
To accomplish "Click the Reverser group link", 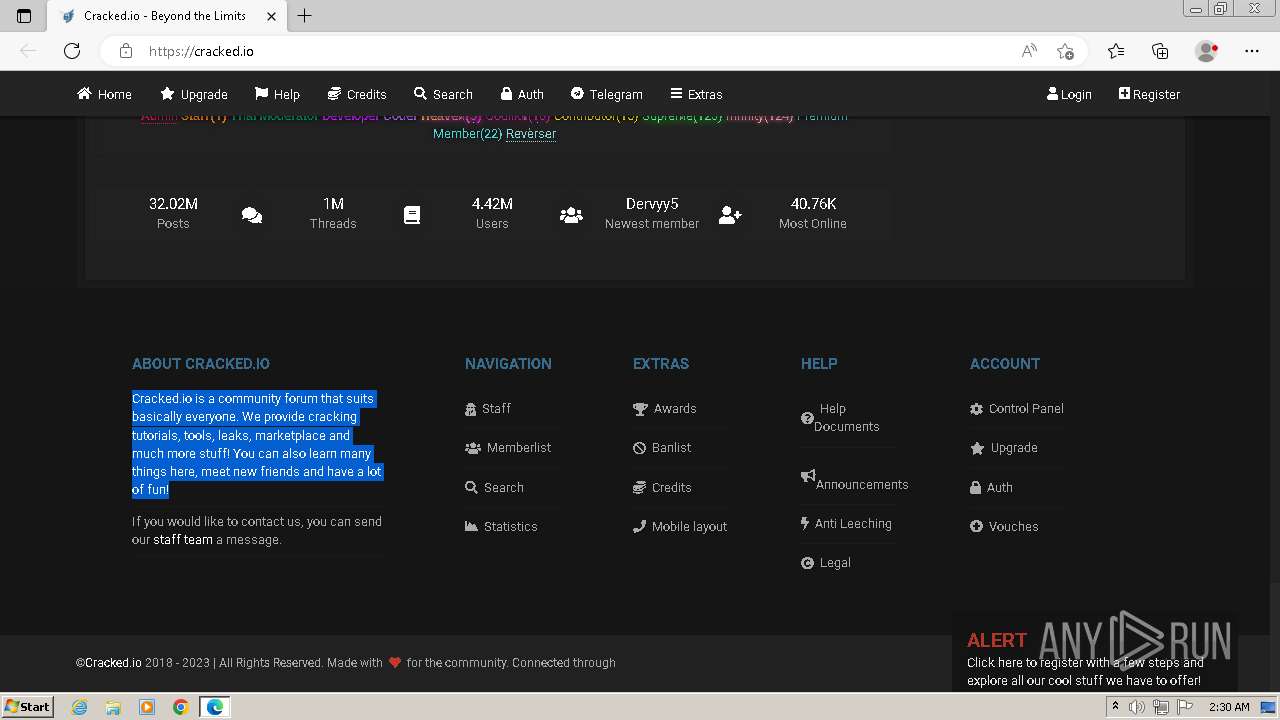I will (x=531, y=134).
